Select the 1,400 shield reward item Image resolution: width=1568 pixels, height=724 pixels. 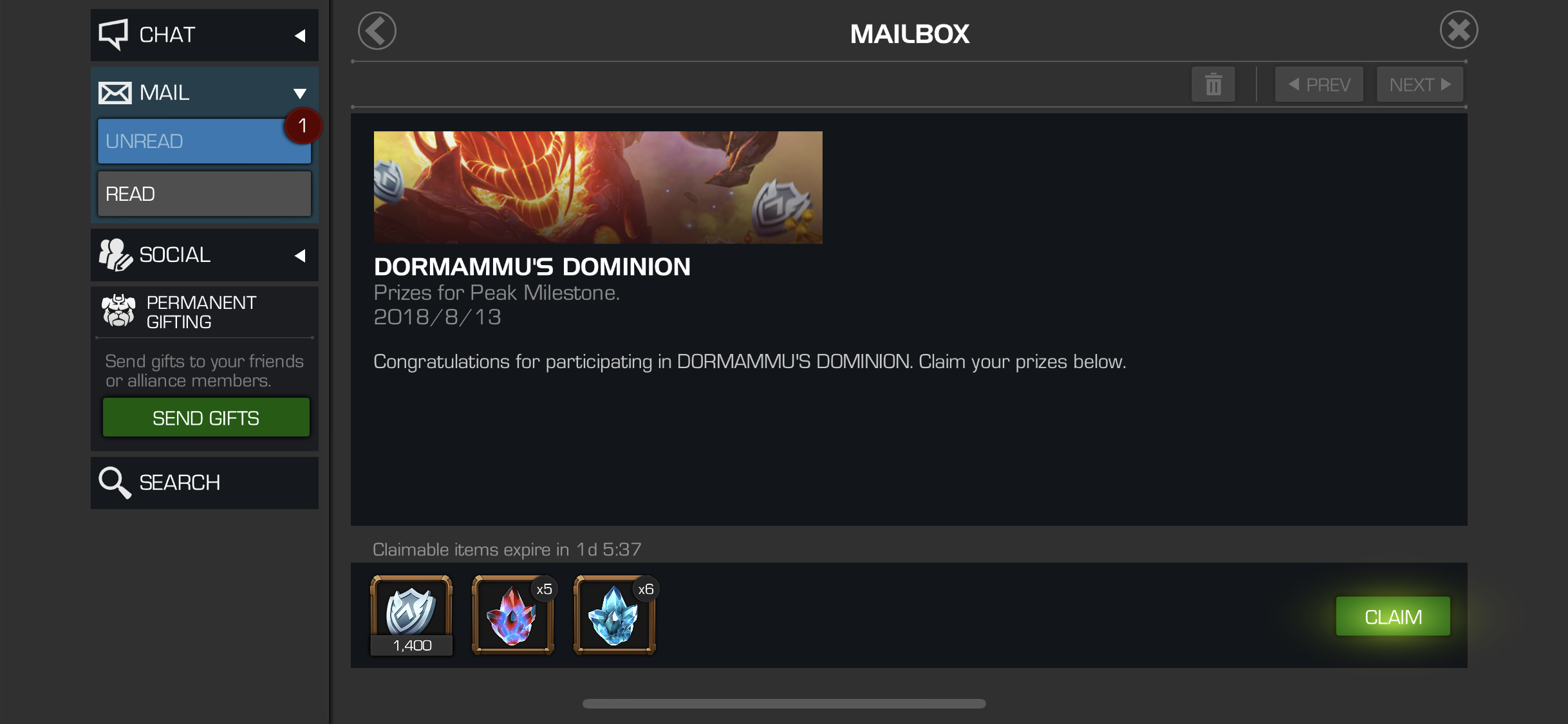pyautogui.click(x=411, y=616)
